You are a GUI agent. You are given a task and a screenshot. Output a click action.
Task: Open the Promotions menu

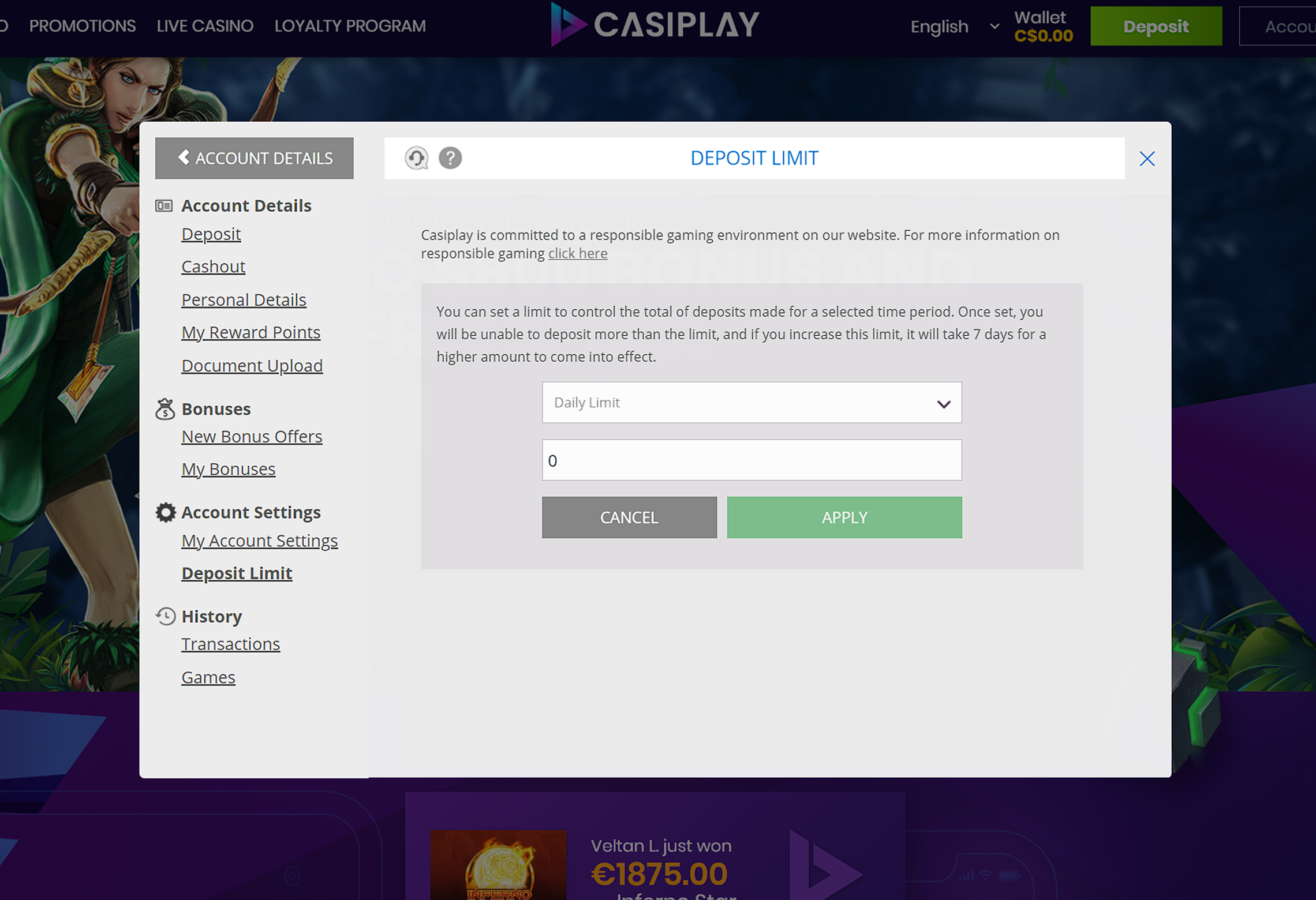pyautogui.click(x=83, y=26)
